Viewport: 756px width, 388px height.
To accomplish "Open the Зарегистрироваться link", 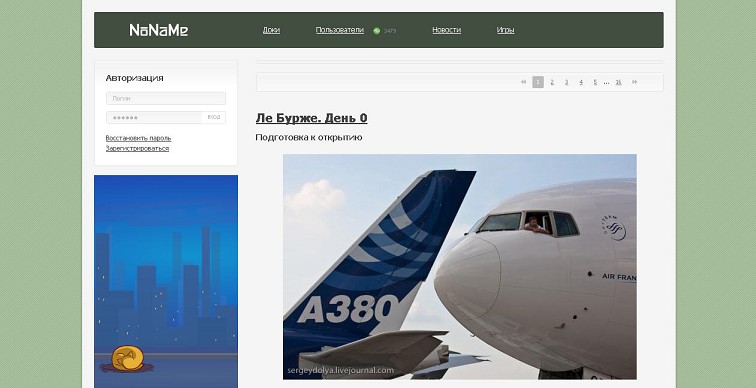I will pyautogui.click(x=137, y=148).
